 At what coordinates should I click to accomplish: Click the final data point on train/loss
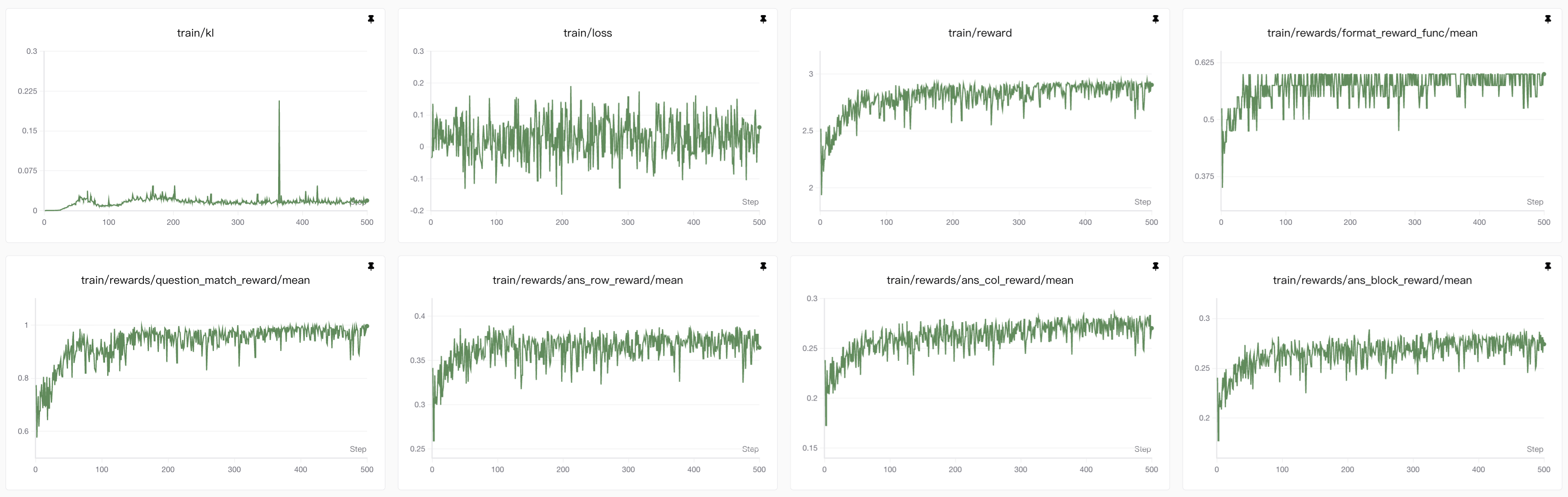pos(759,127)
